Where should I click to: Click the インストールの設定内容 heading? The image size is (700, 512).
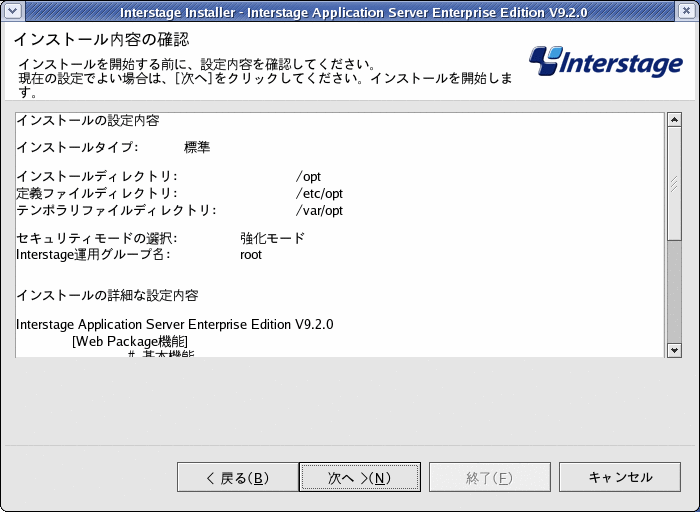pos(88,121)
